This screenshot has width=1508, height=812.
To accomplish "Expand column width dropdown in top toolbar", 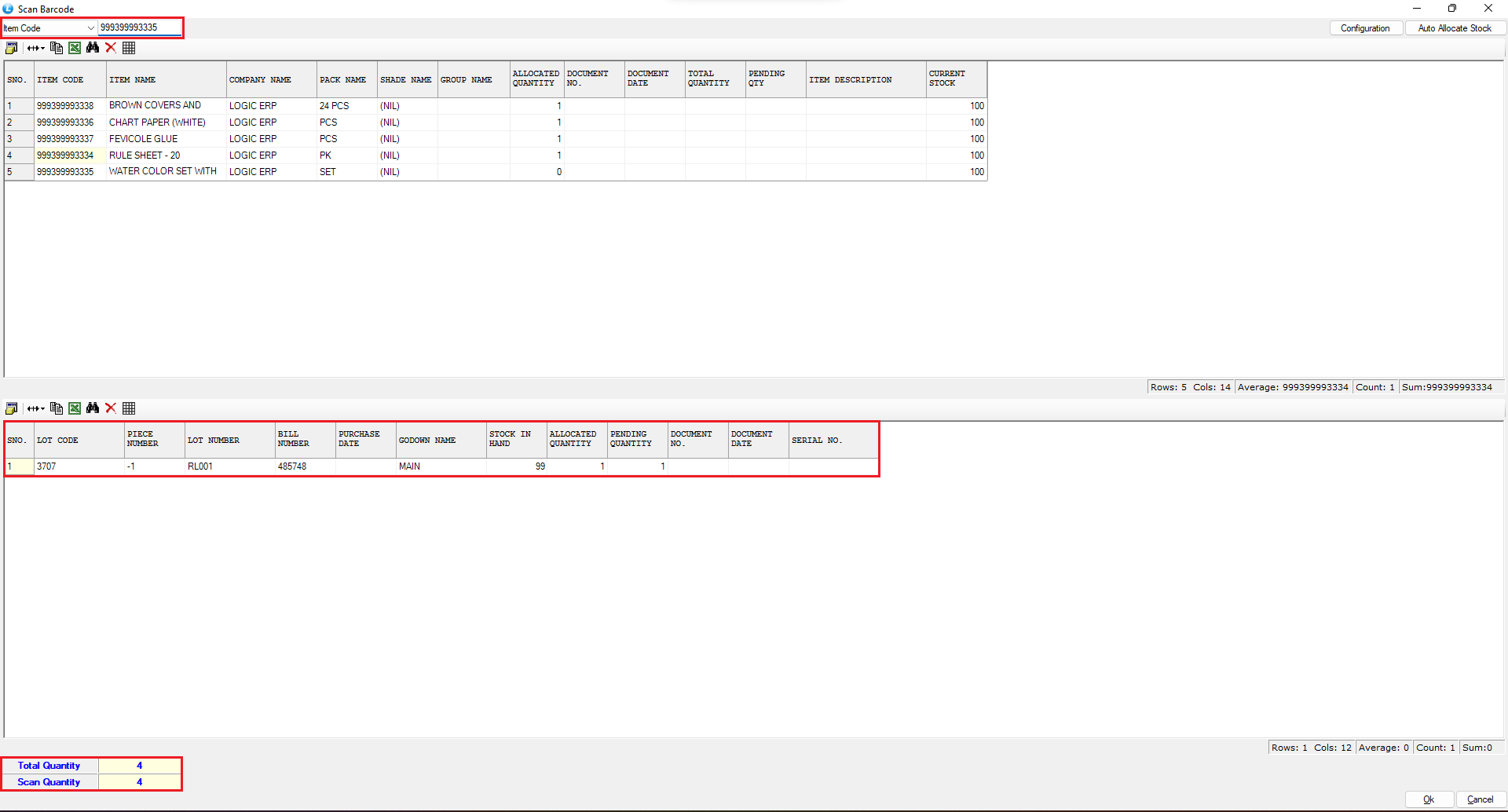I will (x=36, y=48).
